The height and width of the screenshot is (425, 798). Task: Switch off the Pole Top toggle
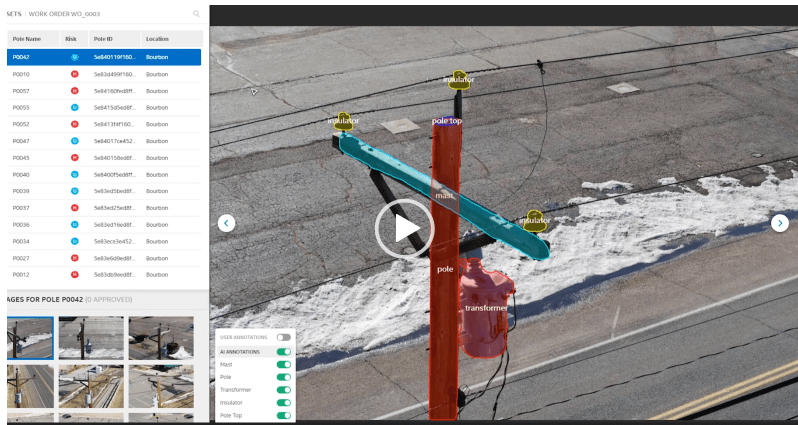[x=283, y=415]
